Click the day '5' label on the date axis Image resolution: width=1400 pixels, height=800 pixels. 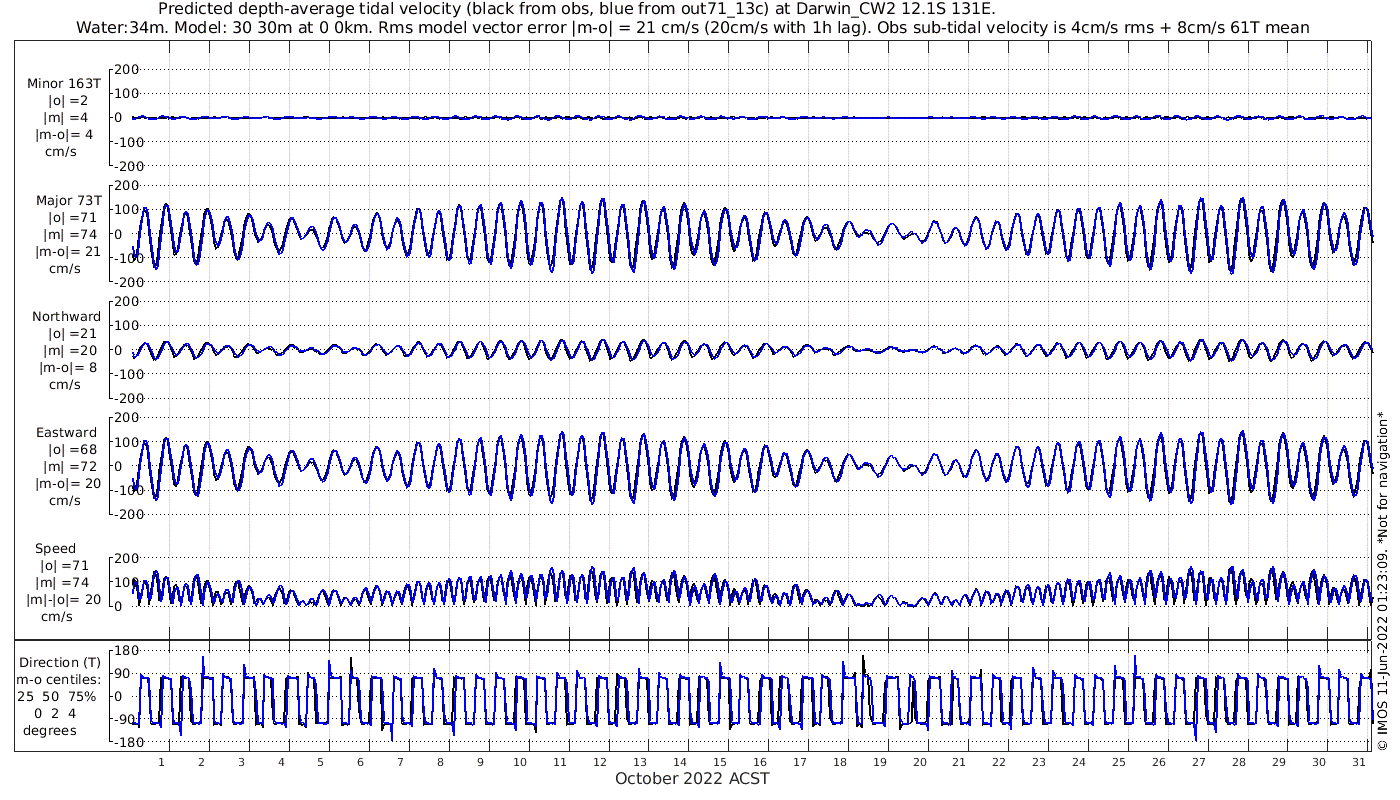coord(321,762)
